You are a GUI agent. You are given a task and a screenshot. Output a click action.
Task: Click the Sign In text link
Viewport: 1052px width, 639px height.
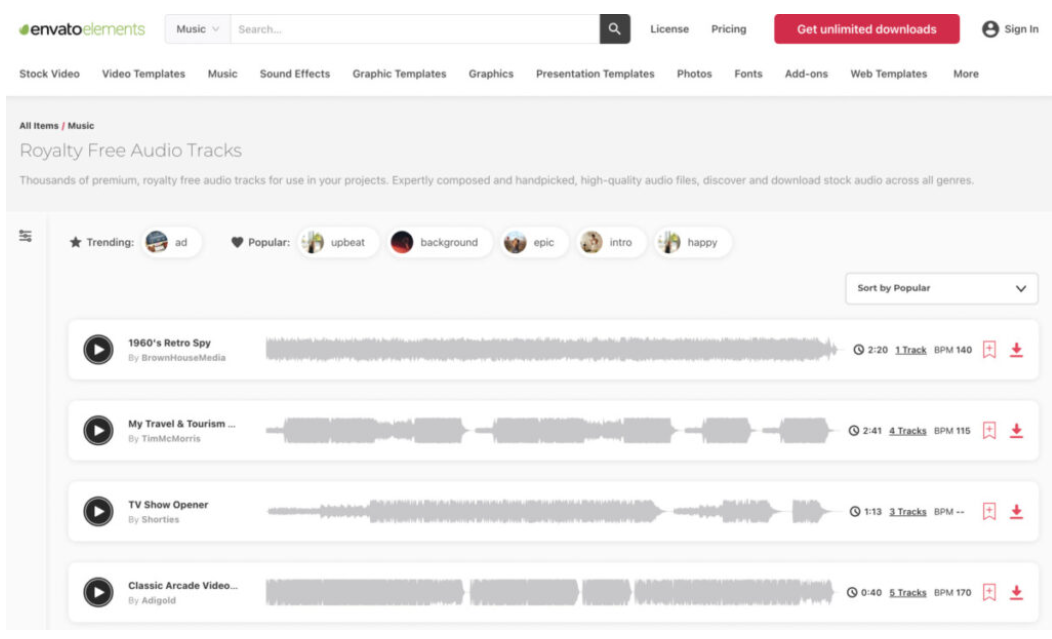(x=1021, y=29)
